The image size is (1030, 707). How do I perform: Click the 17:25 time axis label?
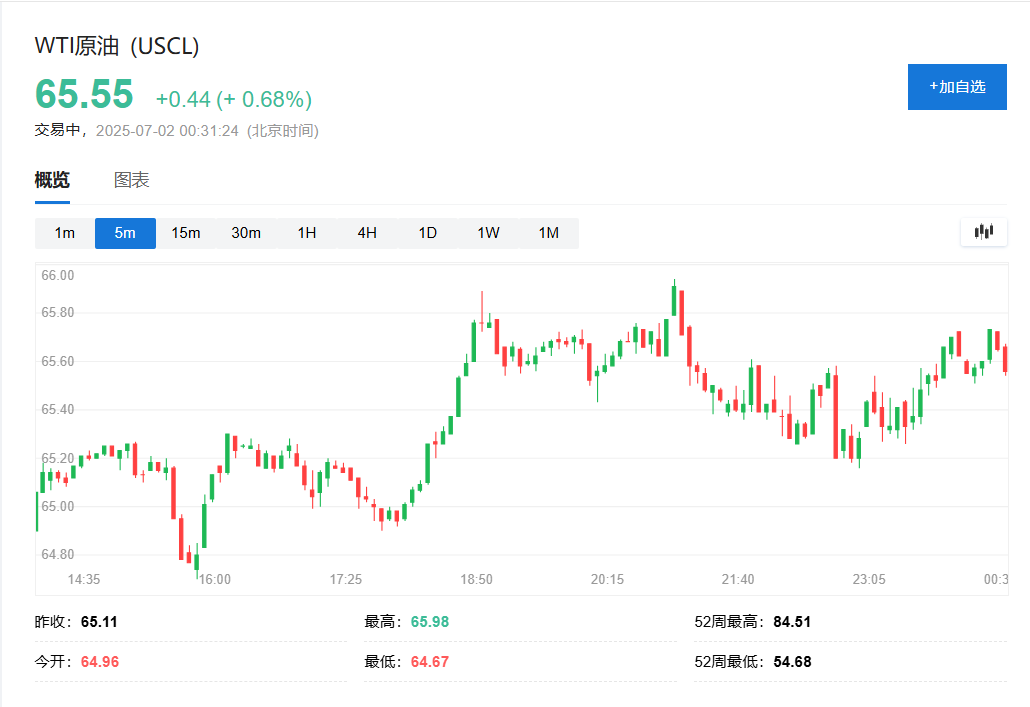(346, 580)
